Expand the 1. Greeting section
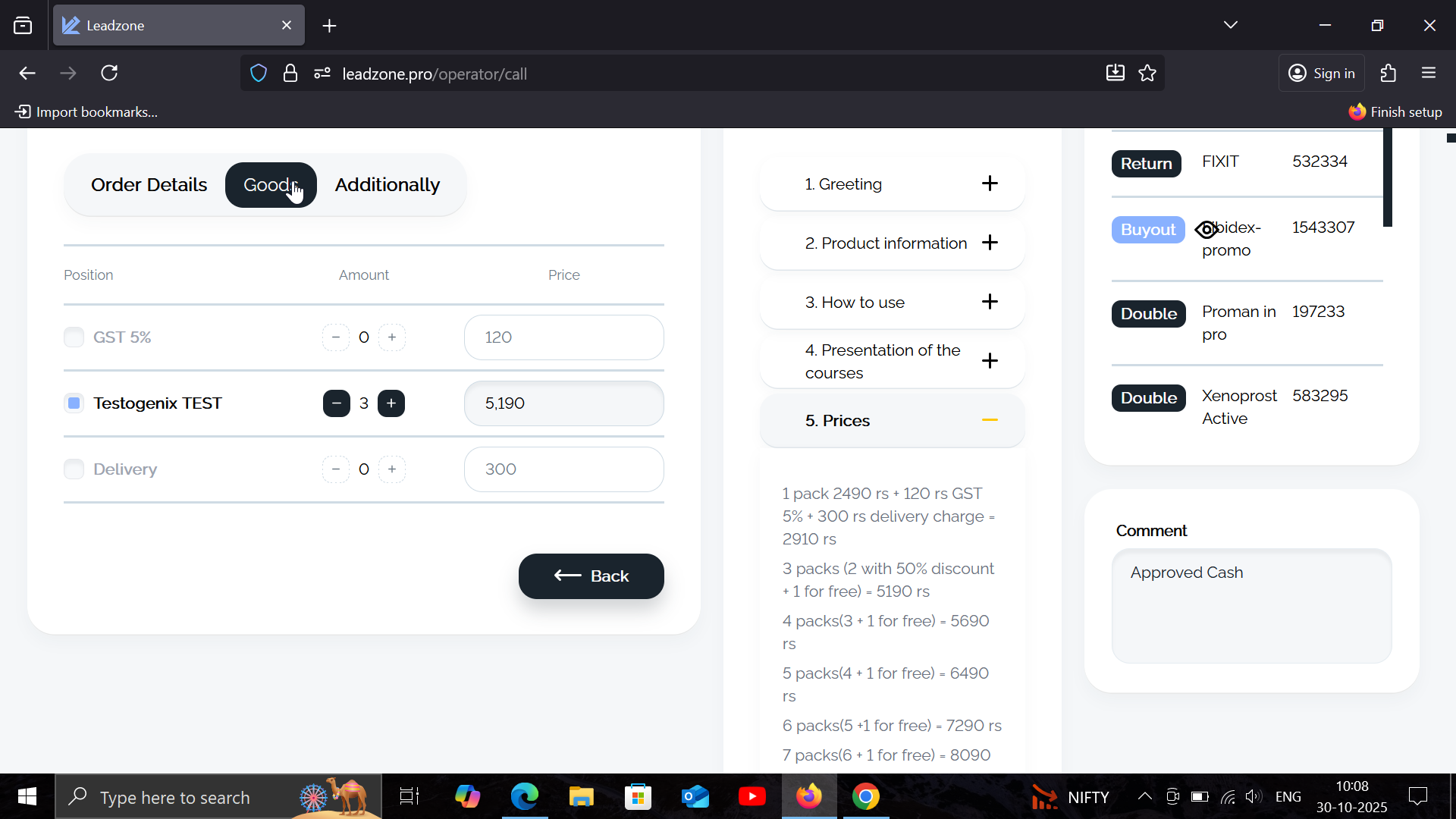 coord(990,184)
